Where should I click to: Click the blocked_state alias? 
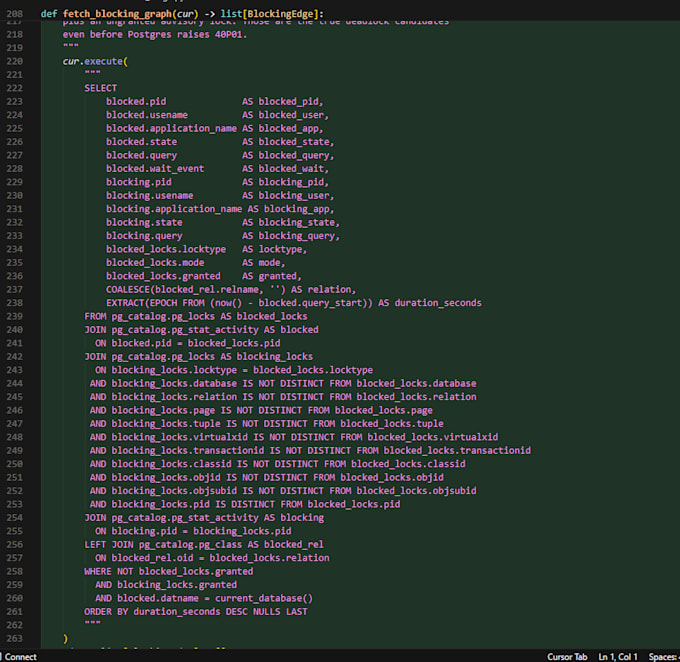point(294,142)
